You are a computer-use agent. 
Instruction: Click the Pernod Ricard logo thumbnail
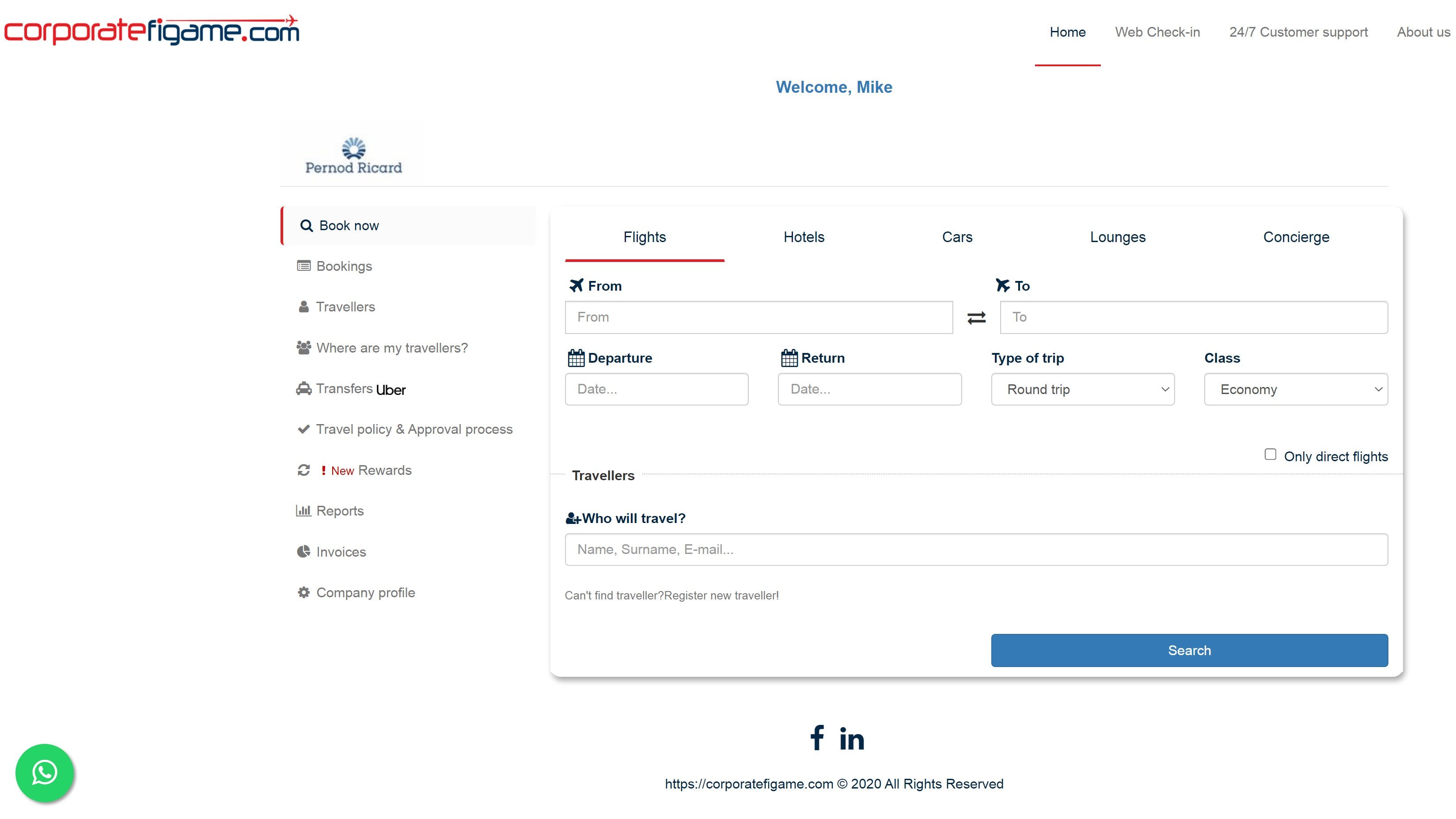click(353, 153)
